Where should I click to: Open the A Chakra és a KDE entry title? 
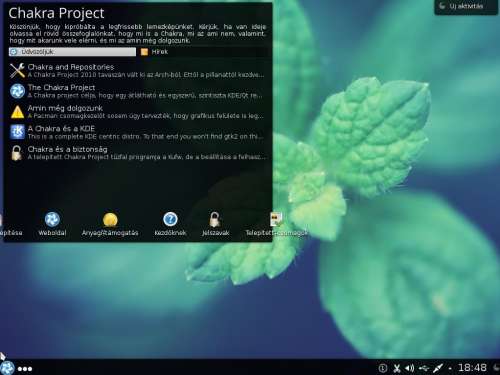click(61, 129)
